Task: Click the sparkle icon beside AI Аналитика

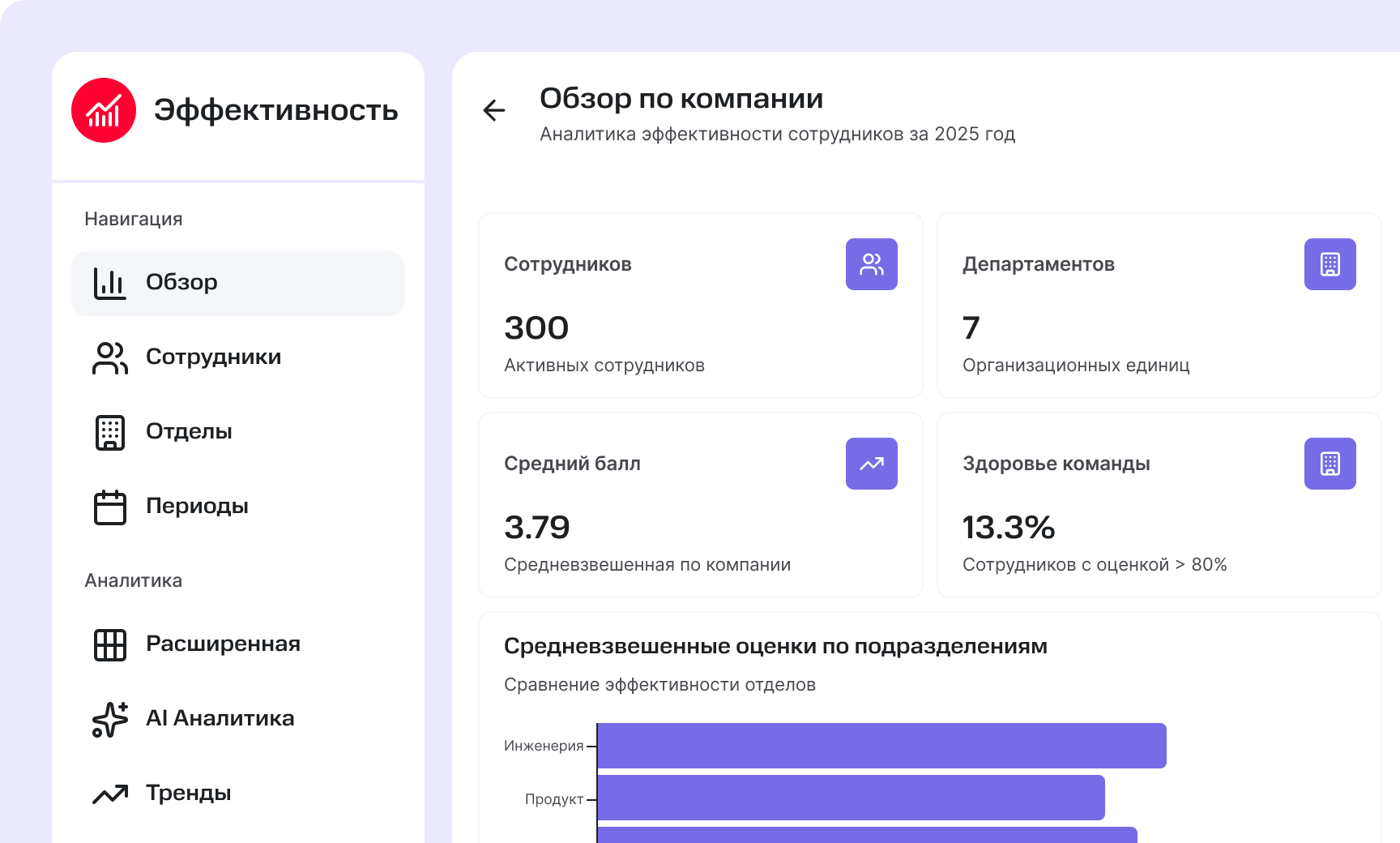Action: [x=110, y=719]
